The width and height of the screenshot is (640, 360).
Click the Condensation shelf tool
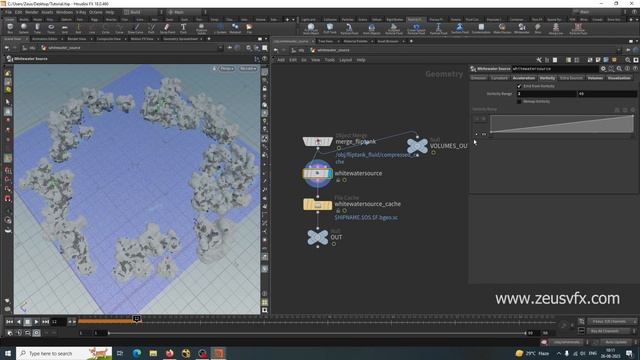(481, 28)
